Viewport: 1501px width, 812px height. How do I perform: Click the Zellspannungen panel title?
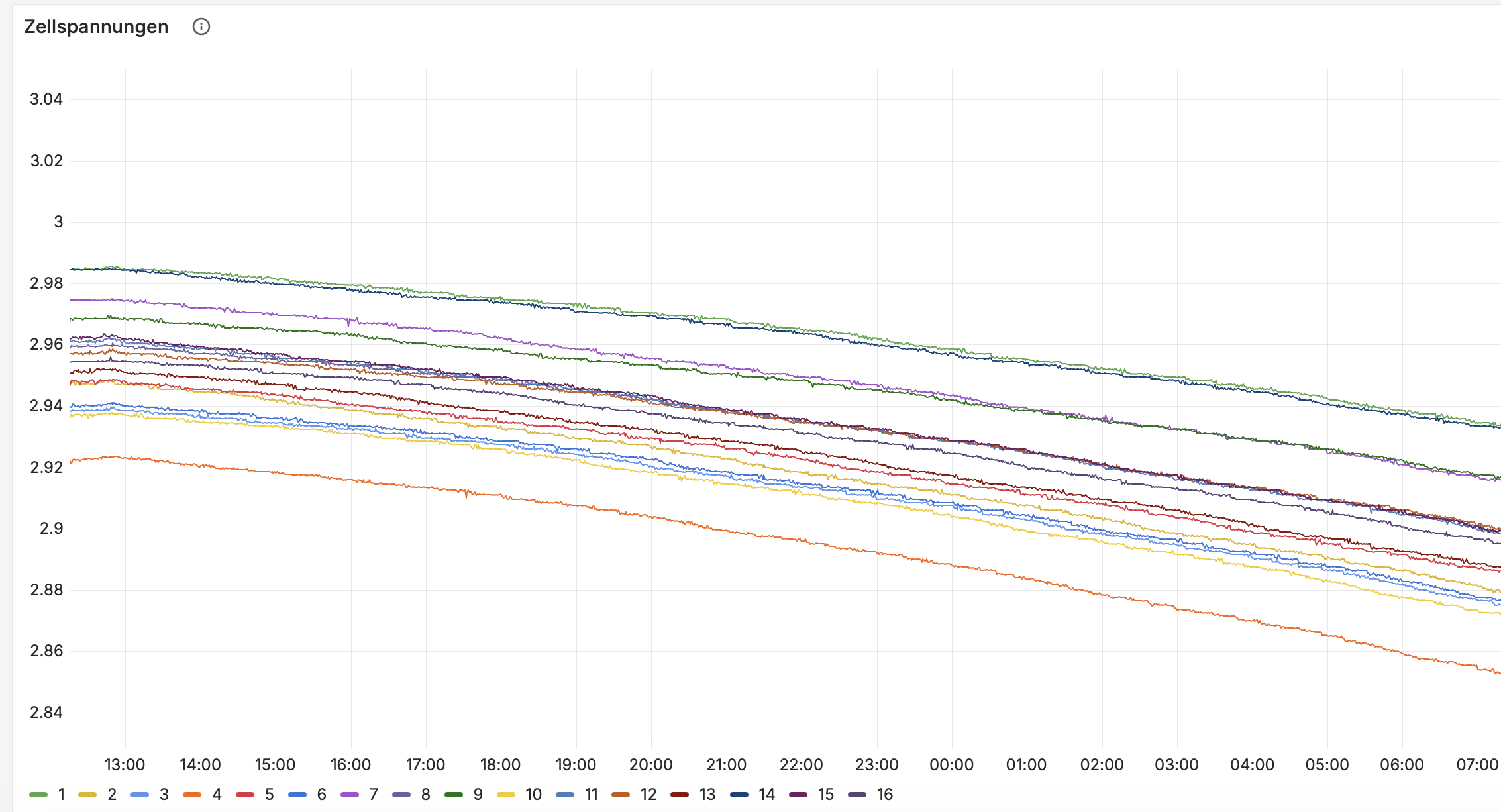pyautogui.click(x=97, y=27)
